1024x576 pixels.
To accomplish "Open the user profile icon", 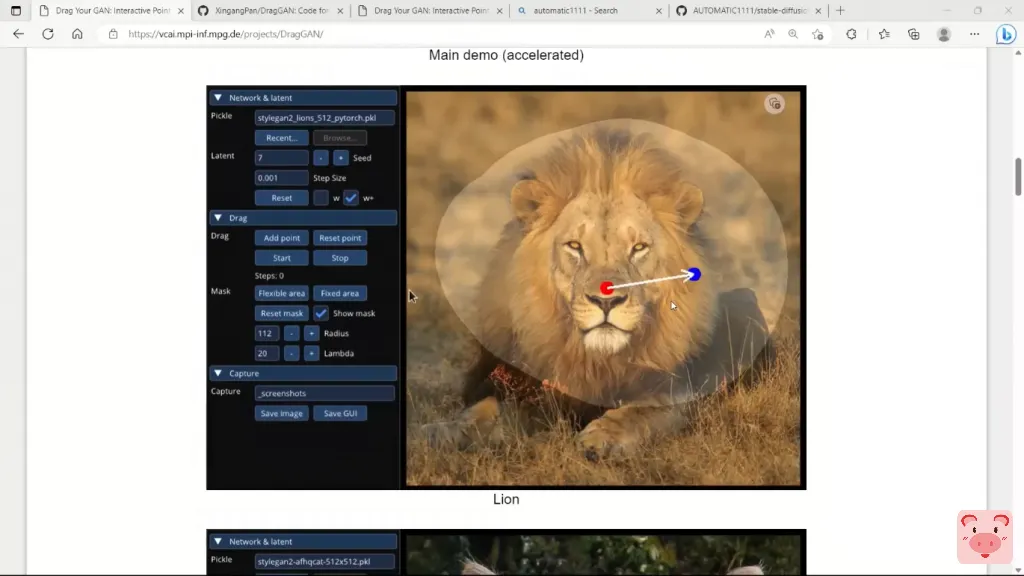I will click(x=944, y=34).
